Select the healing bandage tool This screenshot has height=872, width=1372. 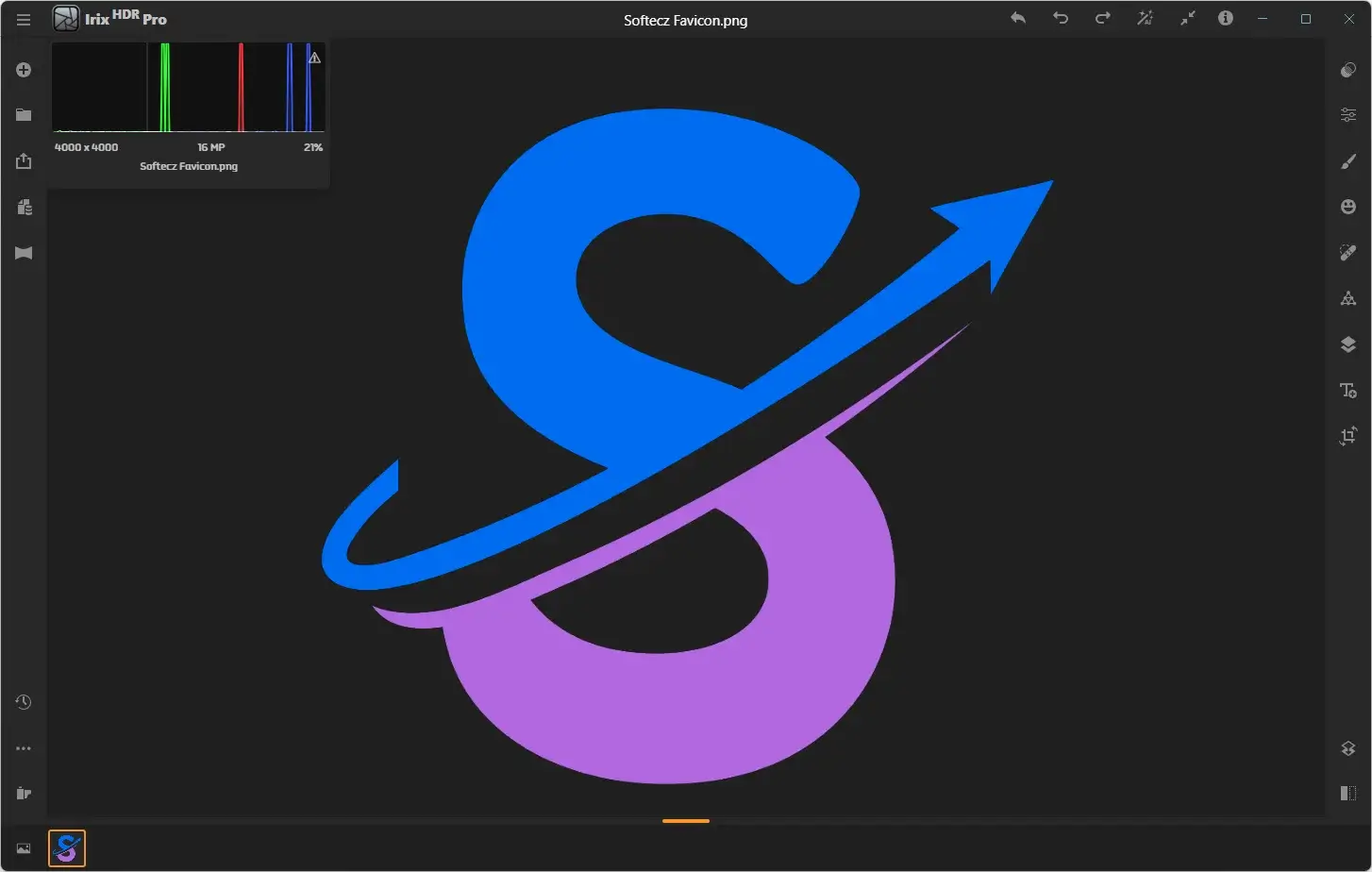point(1348,252)
